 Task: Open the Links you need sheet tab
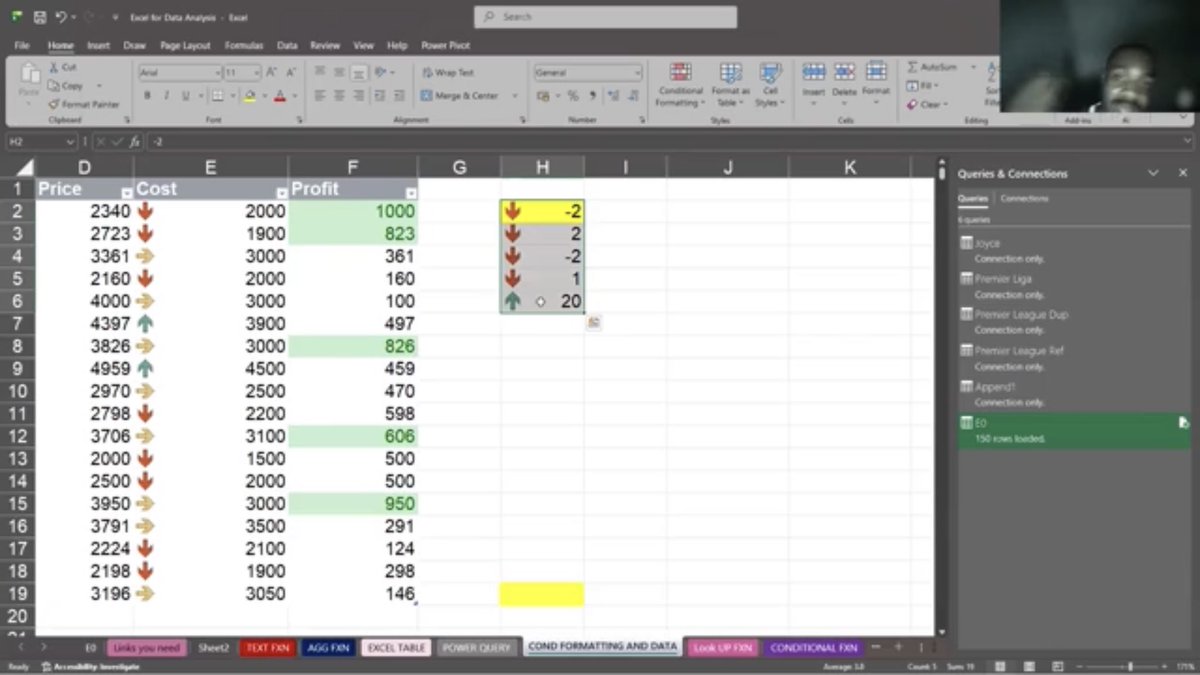147,648
